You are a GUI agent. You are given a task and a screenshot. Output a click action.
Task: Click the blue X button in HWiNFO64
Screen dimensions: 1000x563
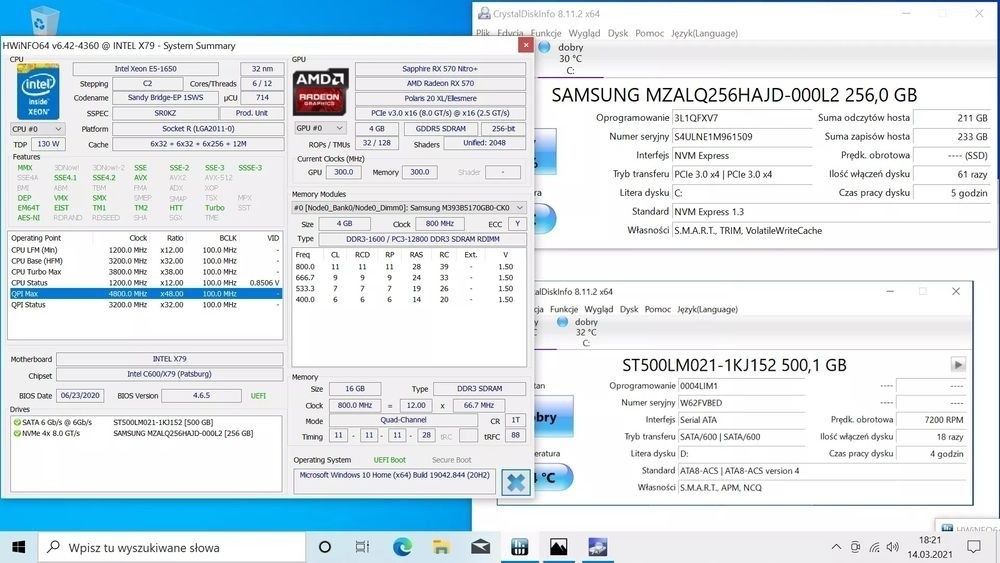tap(515, 482)
